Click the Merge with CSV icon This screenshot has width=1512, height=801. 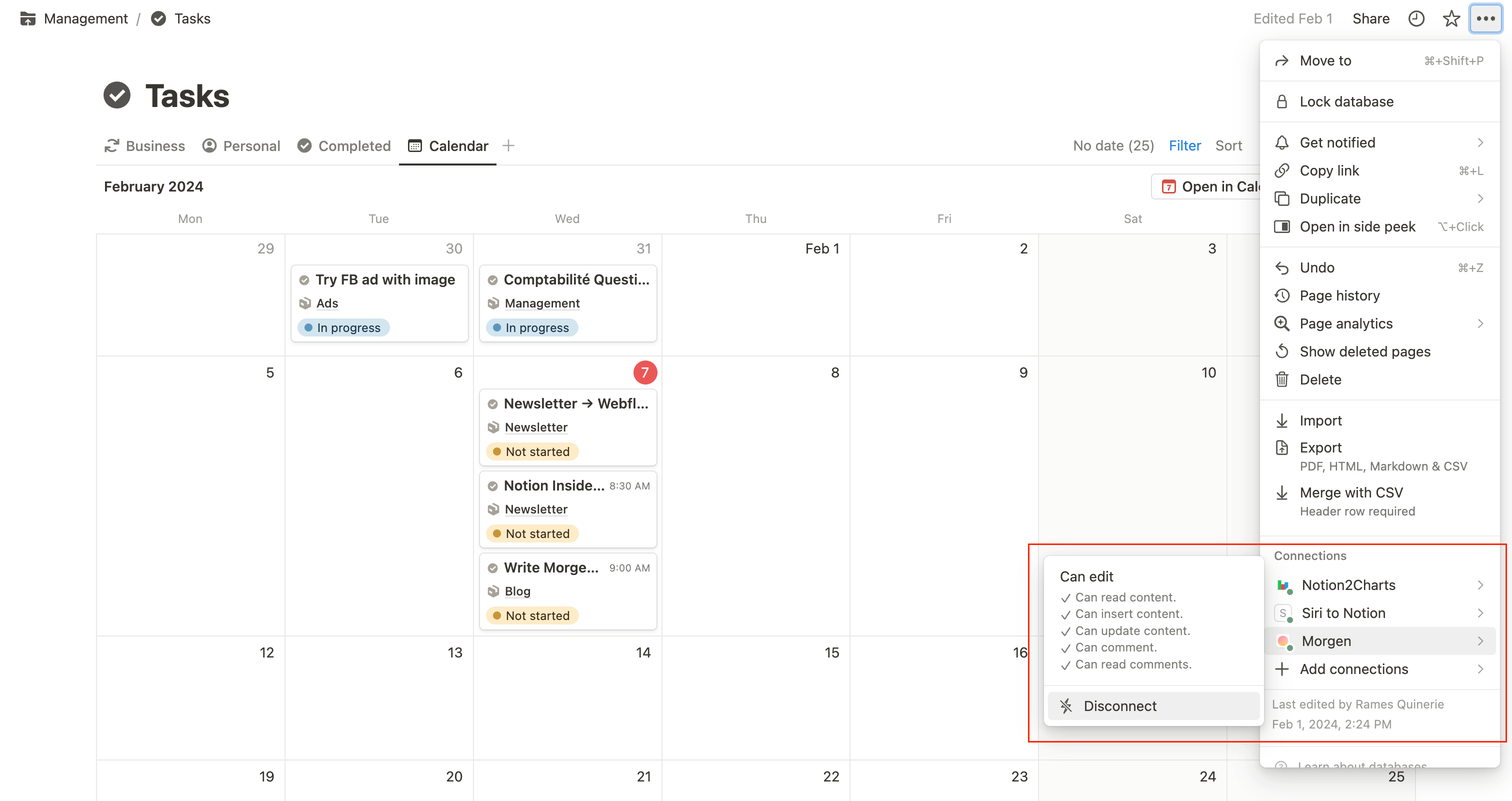point(1283,492)
